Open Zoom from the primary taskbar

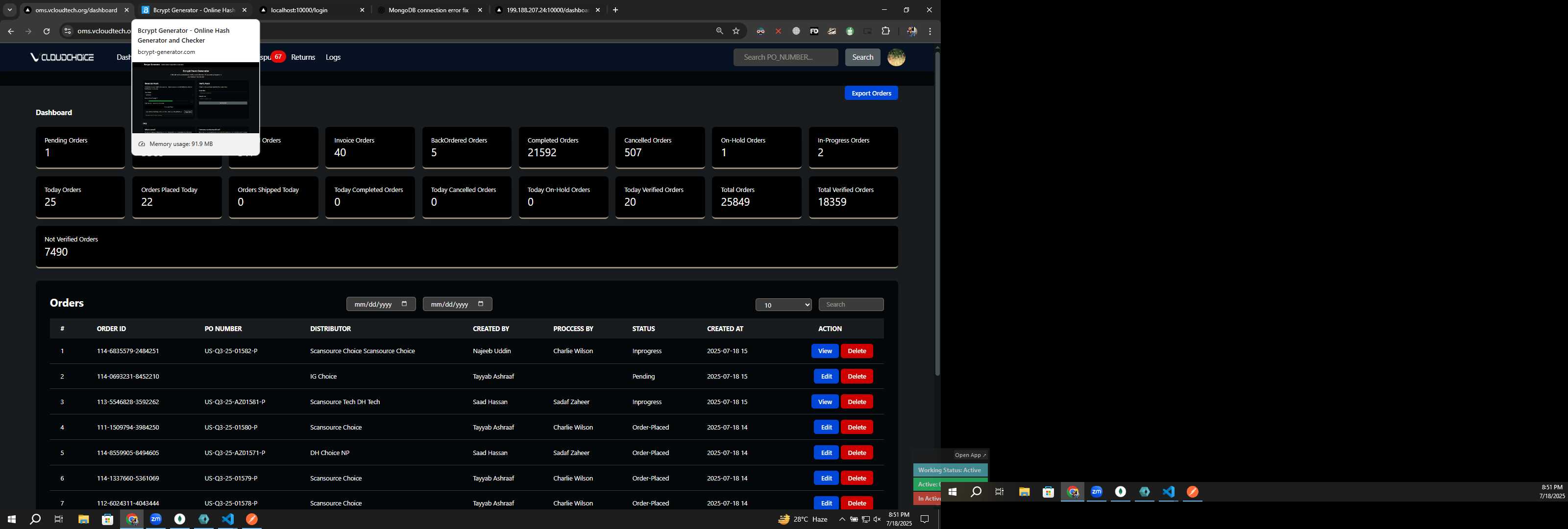click(x=156, y=519)
